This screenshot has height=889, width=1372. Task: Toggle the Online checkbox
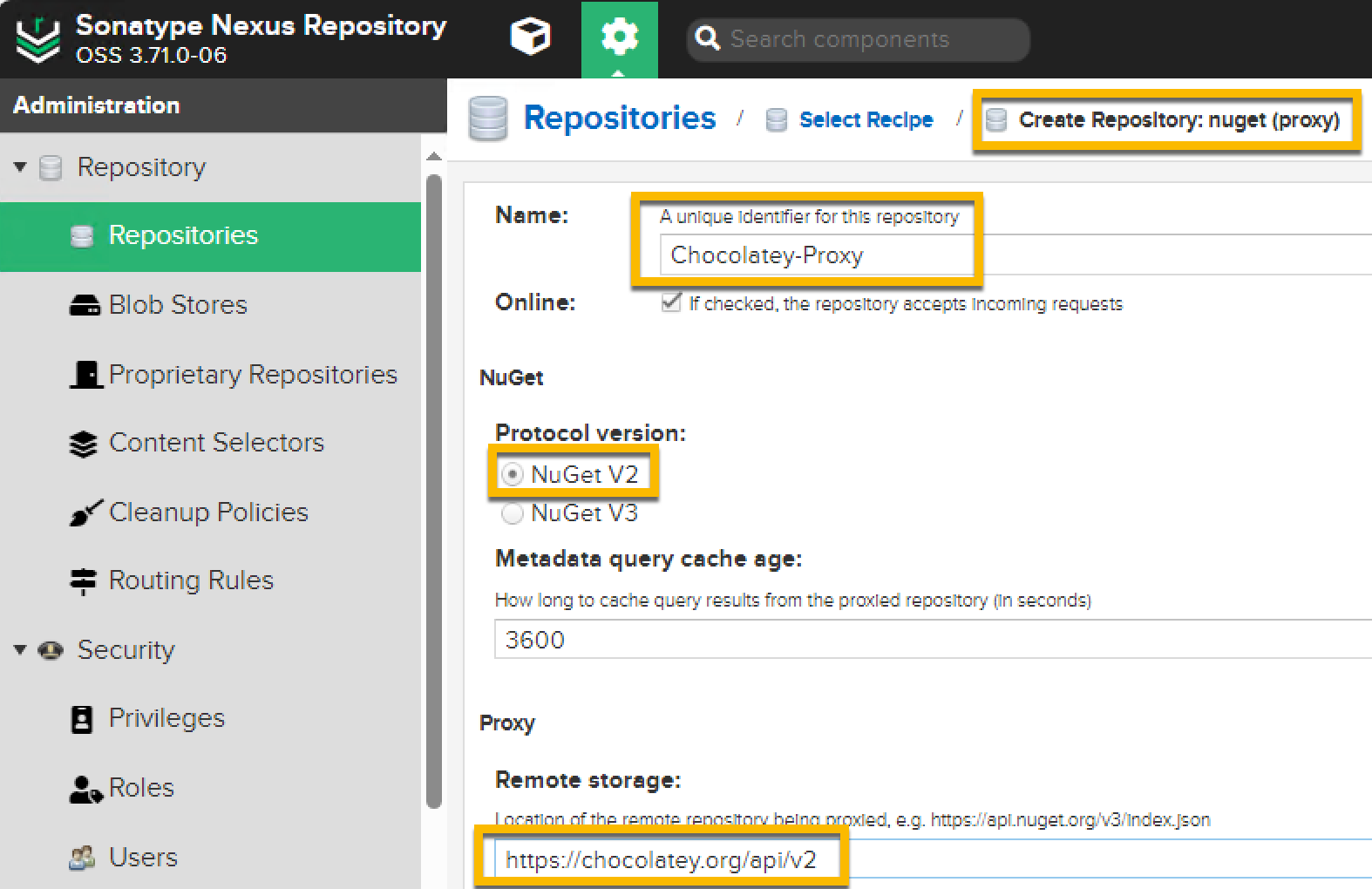(x=670, y=302)
